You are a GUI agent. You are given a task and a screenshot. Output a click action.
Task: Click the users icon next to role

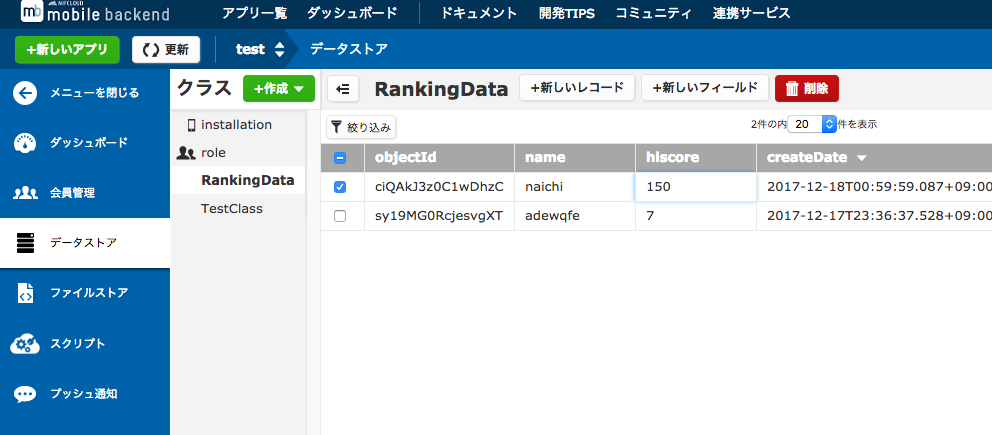[x=186, y=153]
